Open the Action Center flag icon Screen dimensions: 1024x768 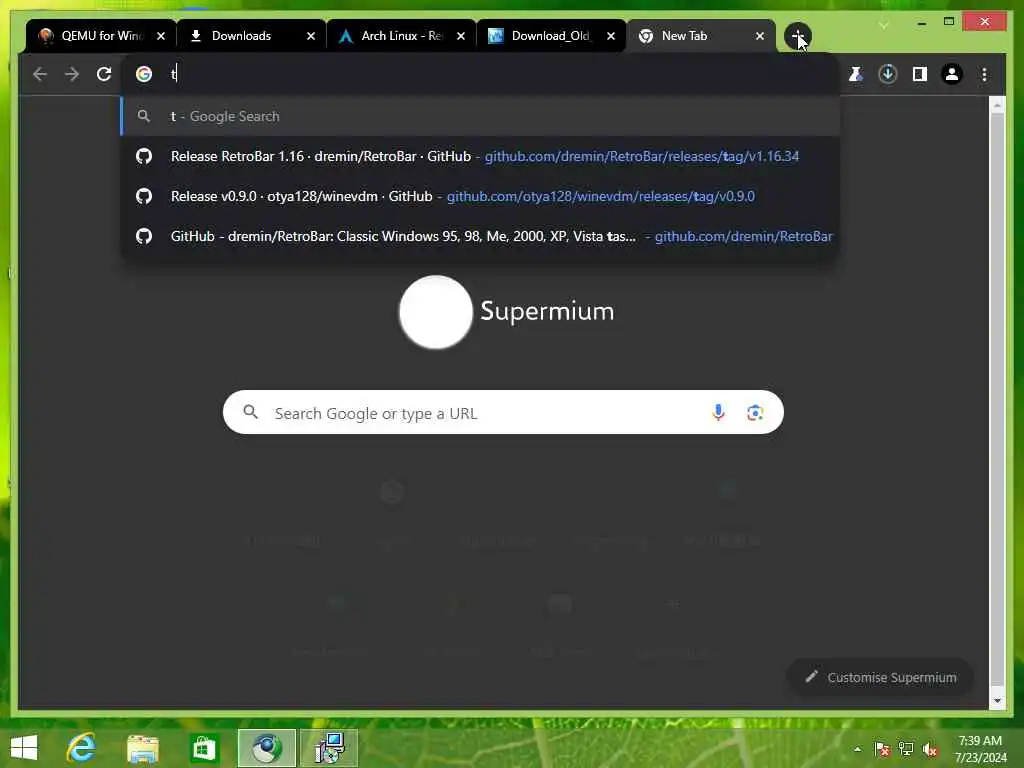(882, 749)
